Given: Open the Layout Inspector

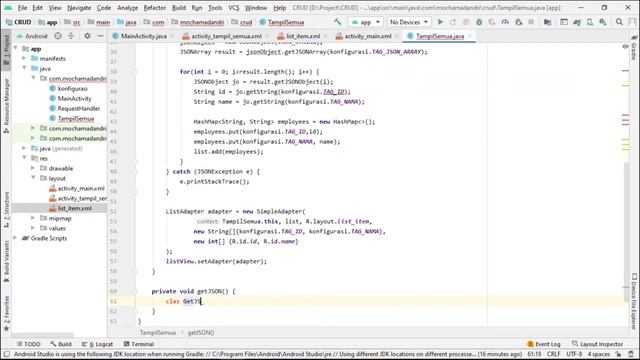Looking at the screenshot, I should [x=597, y=344].
